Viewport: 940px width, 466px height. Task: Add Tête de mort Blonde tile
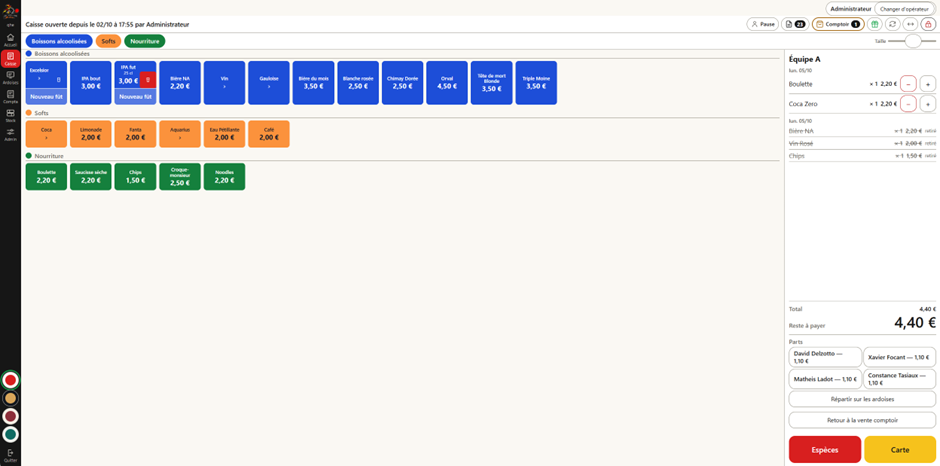point(492,83)
